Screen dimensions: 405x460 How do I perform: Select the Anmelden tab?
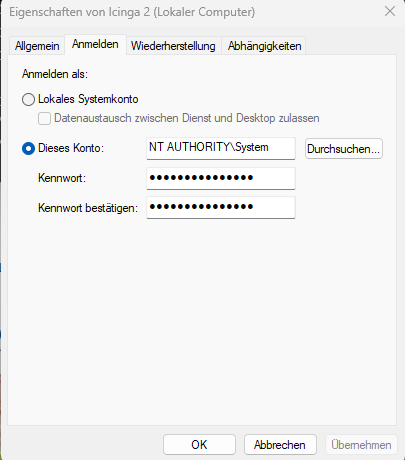95,44
